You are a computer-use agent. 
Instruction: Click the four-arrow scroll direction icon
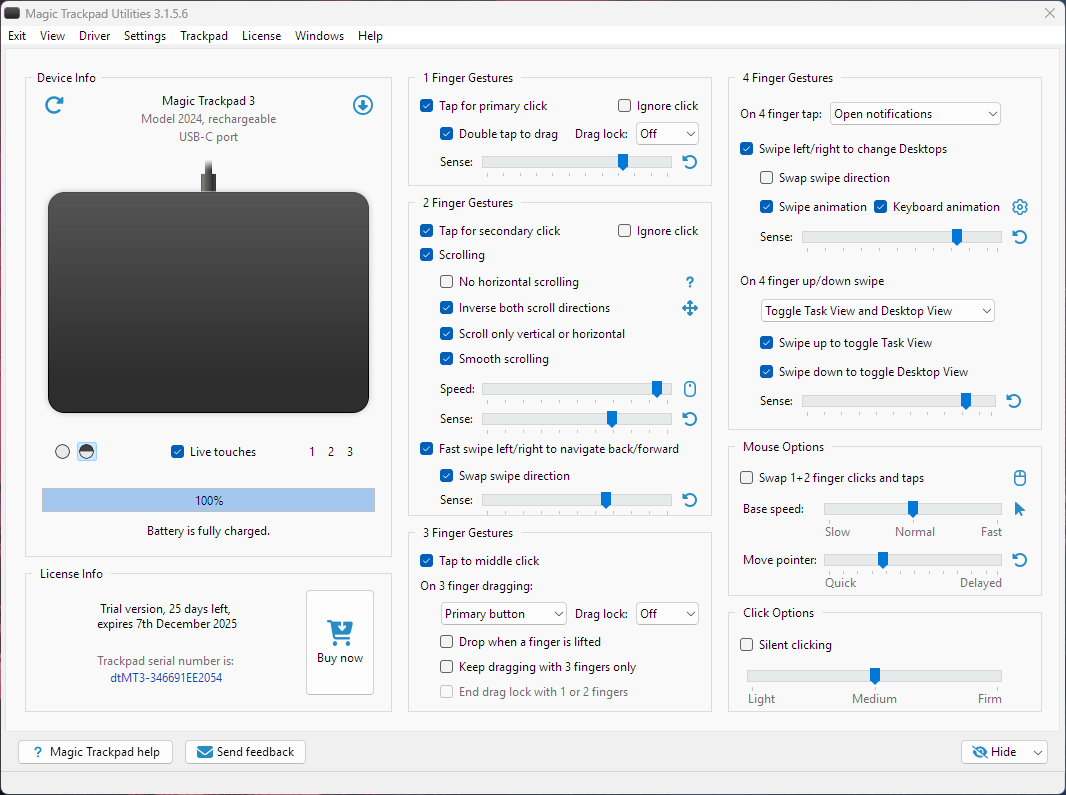point(689,308)
